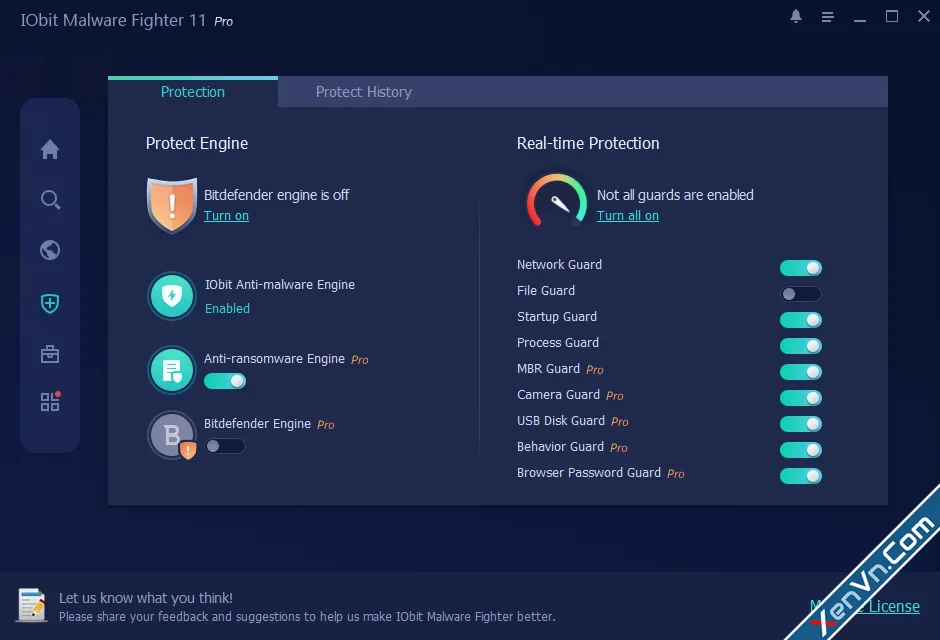This screenshot has width=940, height=640.
Task: Click the Turn all on link
Action: tap(628, 216)
